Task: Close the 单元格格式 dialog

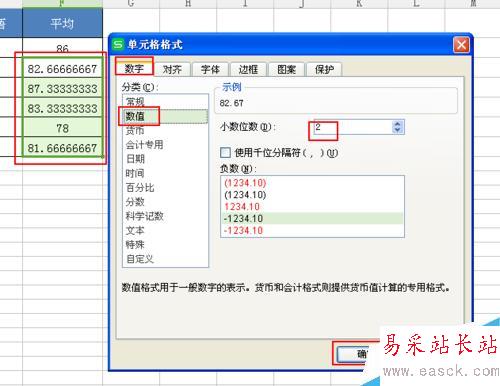Action: pos(461,44)
